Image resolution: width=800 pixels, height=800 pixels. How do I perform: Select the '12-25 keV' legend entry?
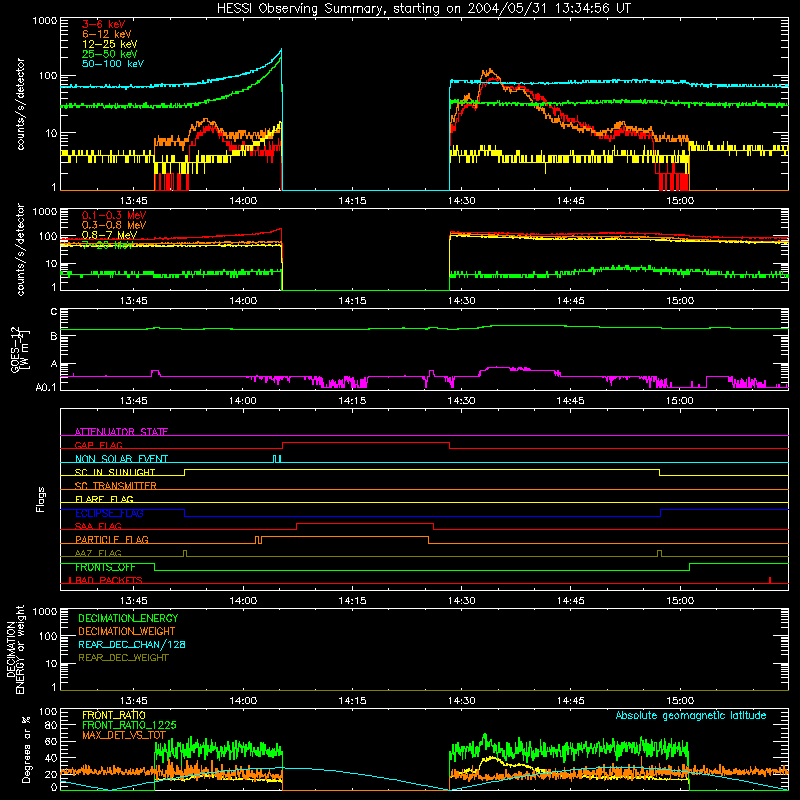click(109, 44)
